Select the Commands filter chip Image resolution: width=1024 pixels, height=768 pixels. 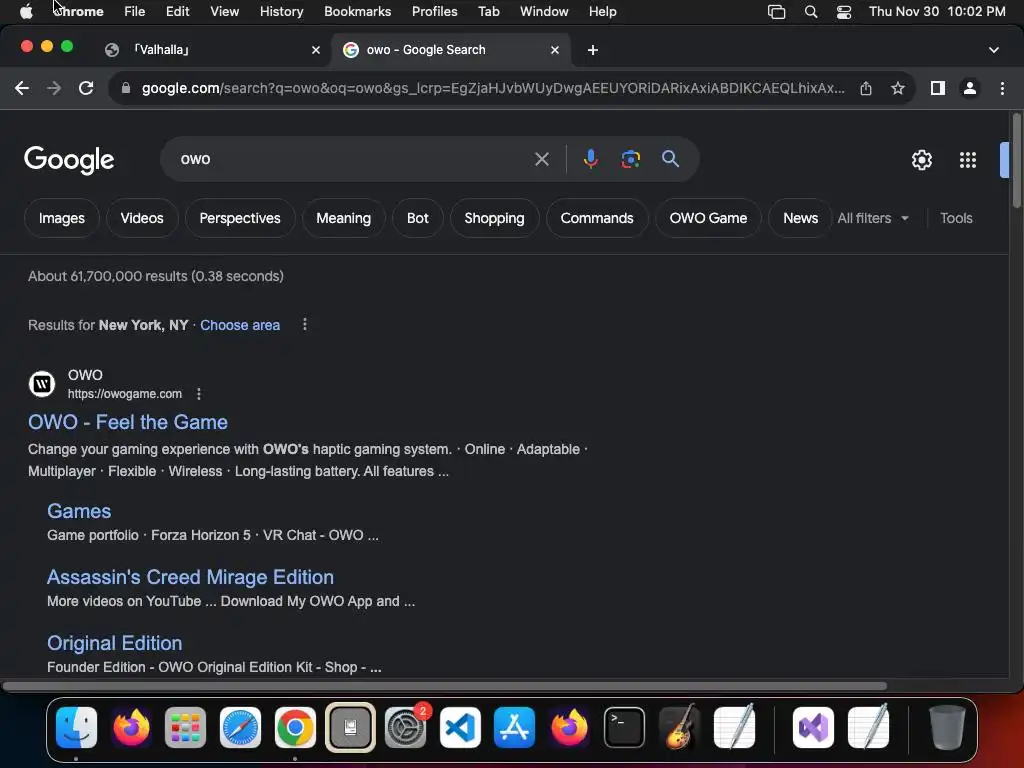coord(597,218)
